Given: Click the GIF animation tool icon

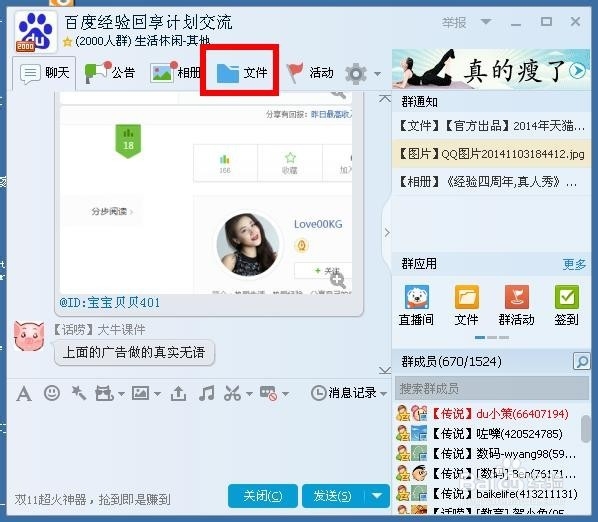Looking at the screenshot, I should (104, 393).
